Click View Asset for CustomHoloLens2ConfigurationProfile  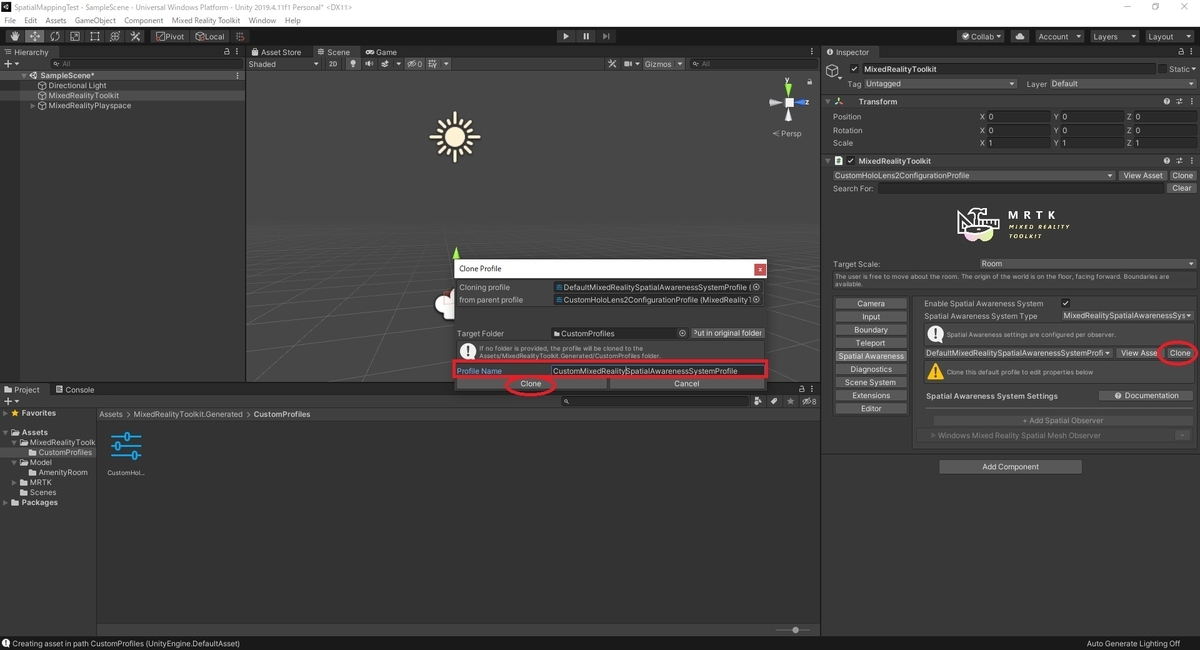click(1143, 176)
